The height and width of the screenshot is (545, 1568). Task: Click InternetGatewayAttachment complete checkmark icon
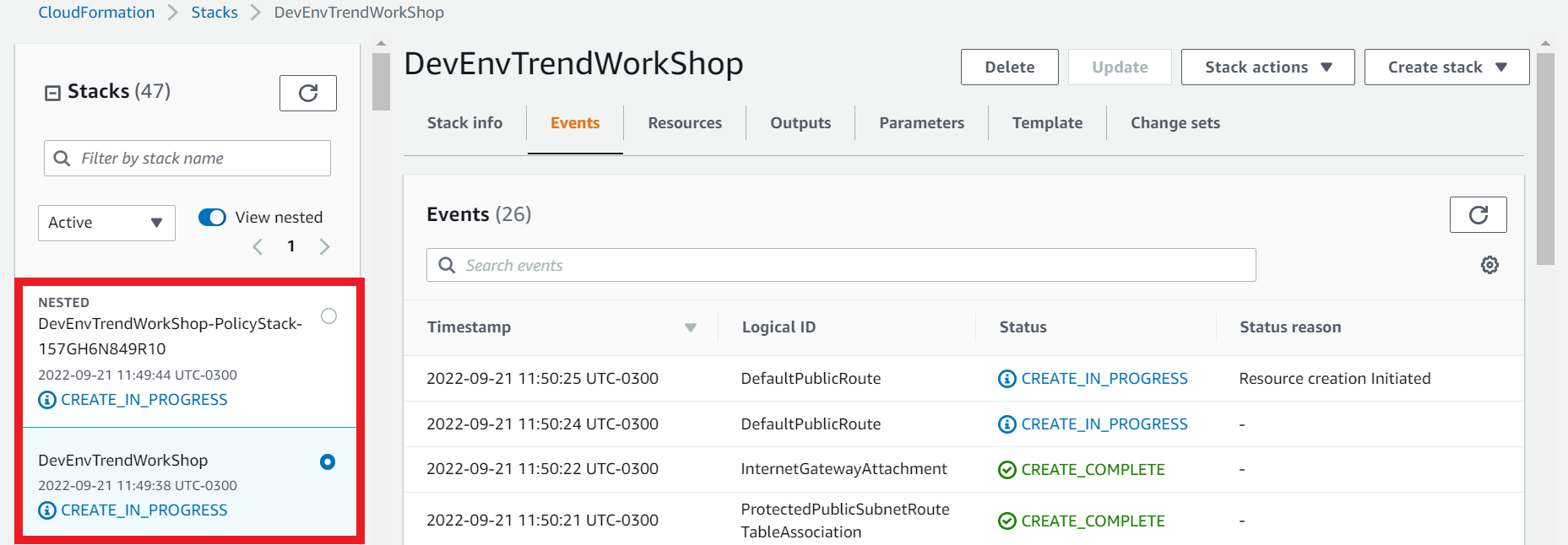click(x=1006, y=470)
